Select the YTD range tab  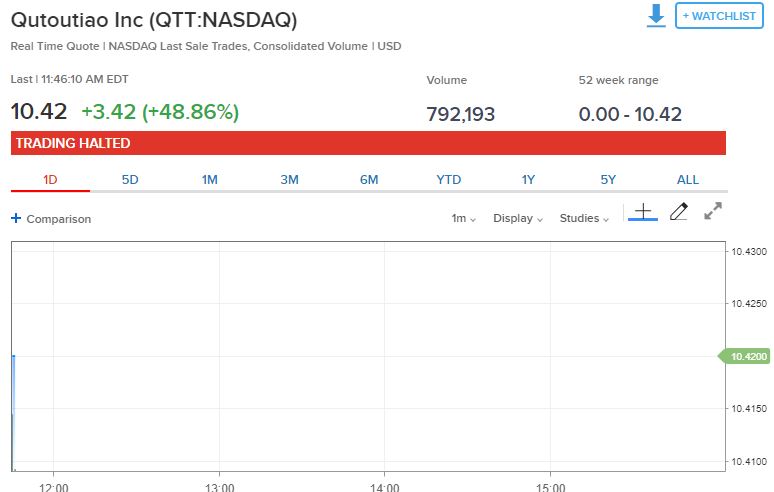449,180
